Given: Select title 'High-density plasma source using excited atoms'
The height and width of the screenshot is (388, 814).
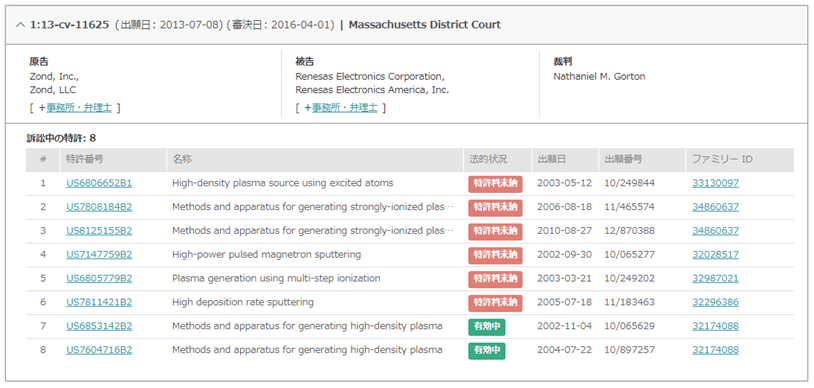Looking at the screenshot, I should pos(282,183).
